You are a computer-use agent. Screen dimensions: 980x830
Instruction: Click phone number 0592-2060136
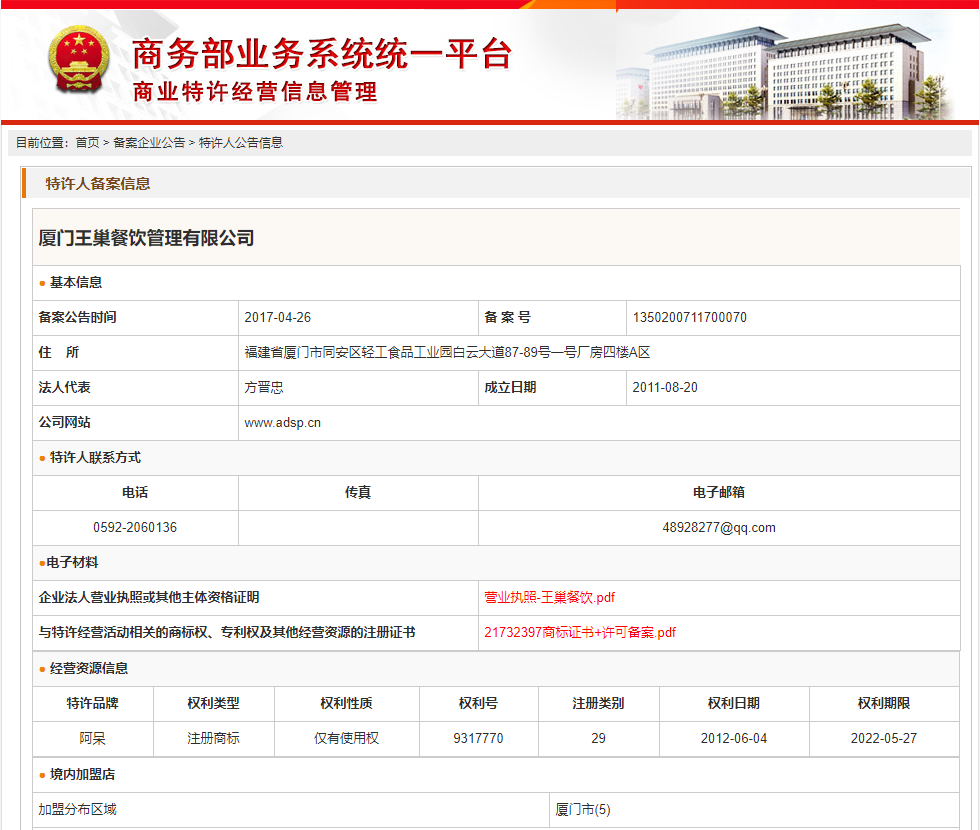click(x=135, y=528)
